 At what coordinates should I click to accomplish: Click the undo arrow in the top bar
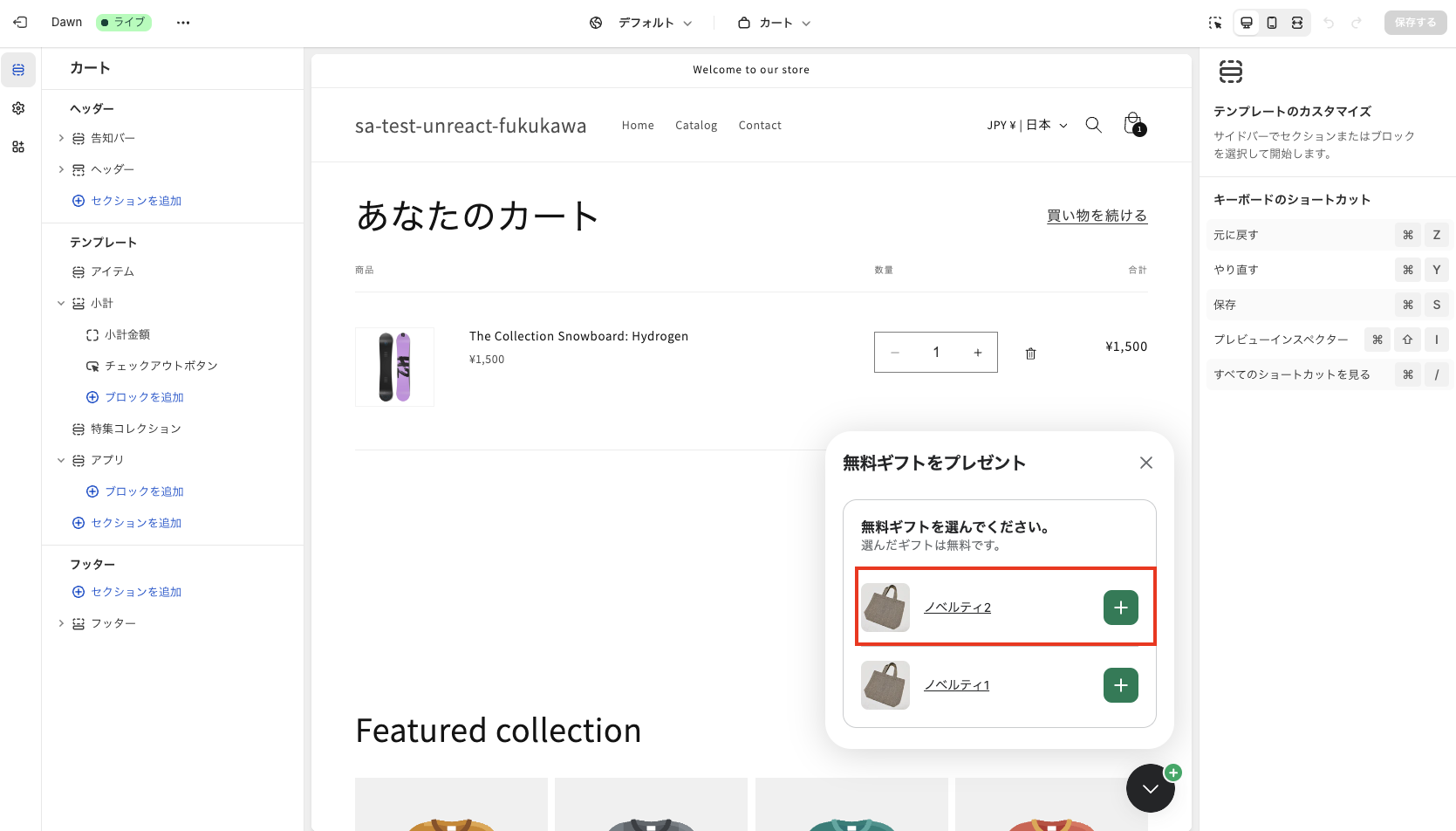coord(1329,23)
